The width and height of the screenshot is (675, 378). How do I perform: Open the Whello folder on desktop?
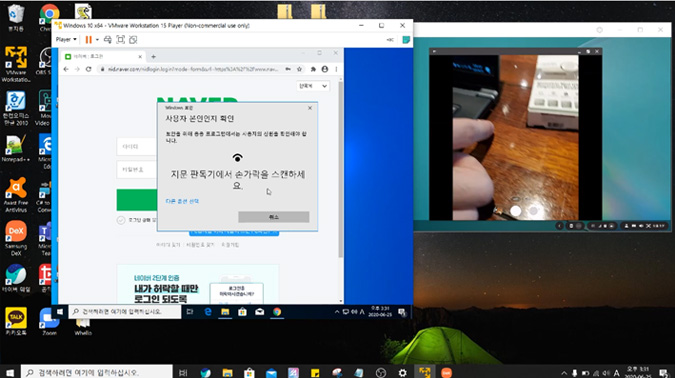point(83,326)
